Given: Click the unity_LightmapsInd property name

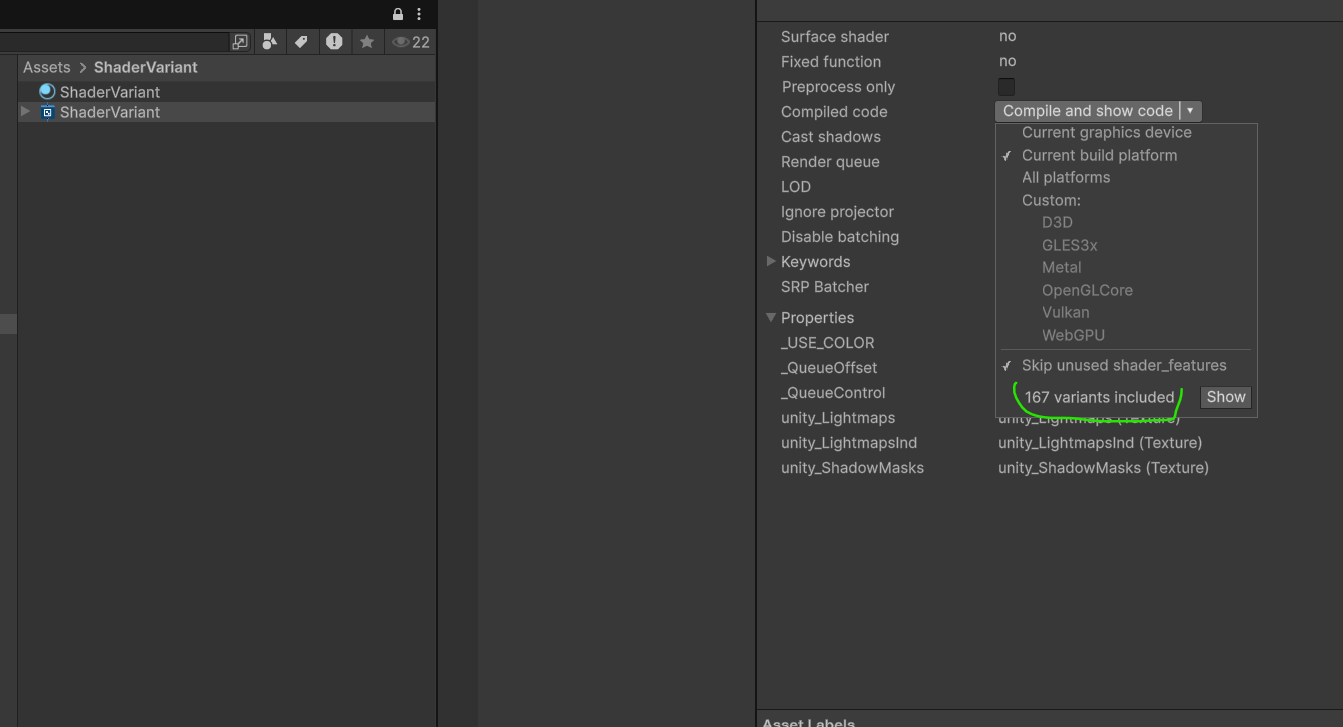Looking at the screenshot, I should [x=848, y=443].
